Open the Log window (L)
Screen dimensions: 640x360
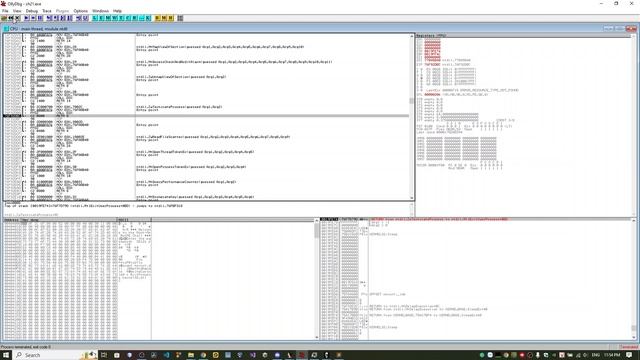(95, 18)
